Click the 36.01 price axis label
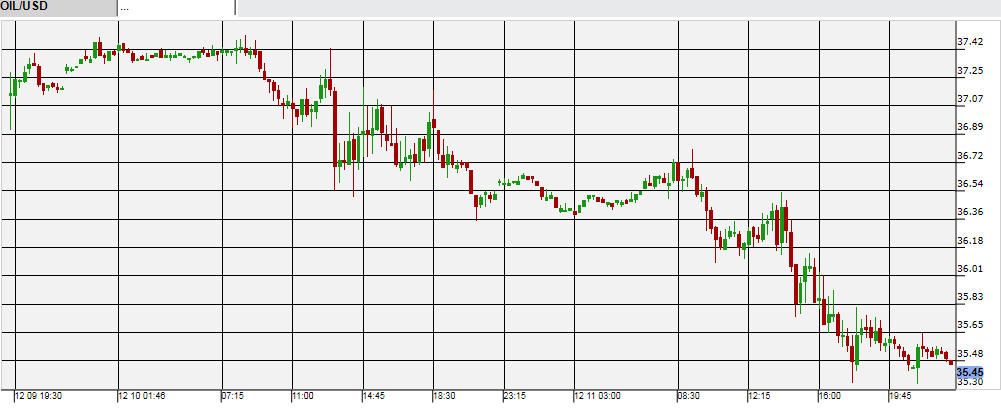 point(970,269)
